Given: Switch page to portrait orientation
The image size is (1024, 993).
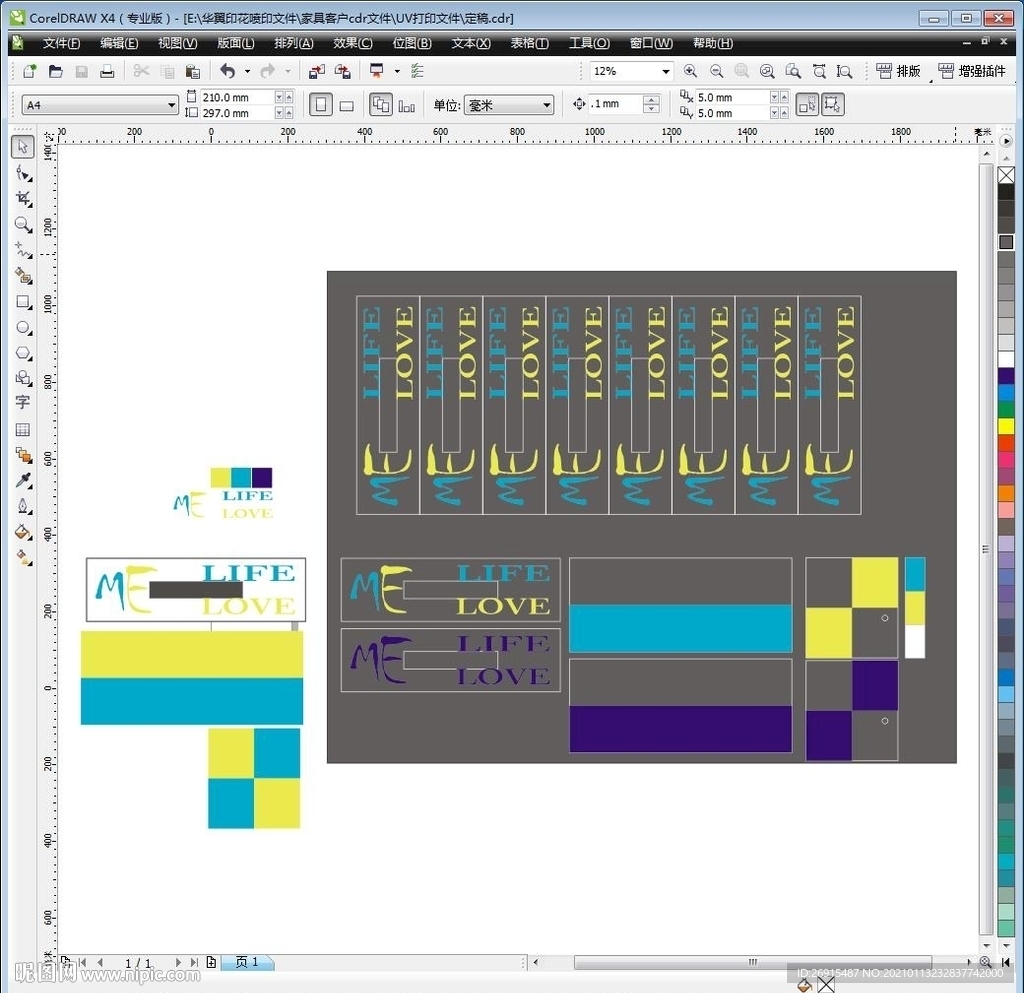Looking at the screenshot, I should [321, 105].
